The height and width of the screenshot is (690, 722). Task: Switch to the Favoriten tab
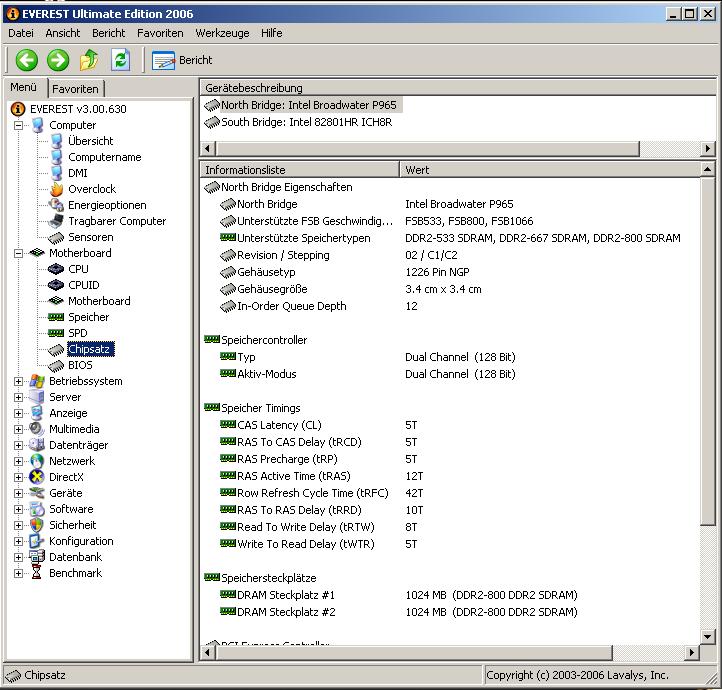[x=76, y=89]
